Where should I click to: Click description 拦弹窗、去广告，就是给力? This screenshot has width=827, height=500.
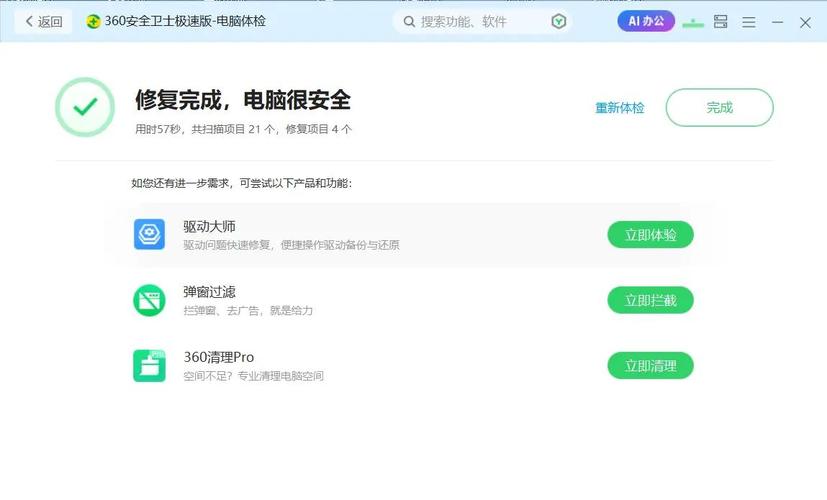(x=248, y=311)
